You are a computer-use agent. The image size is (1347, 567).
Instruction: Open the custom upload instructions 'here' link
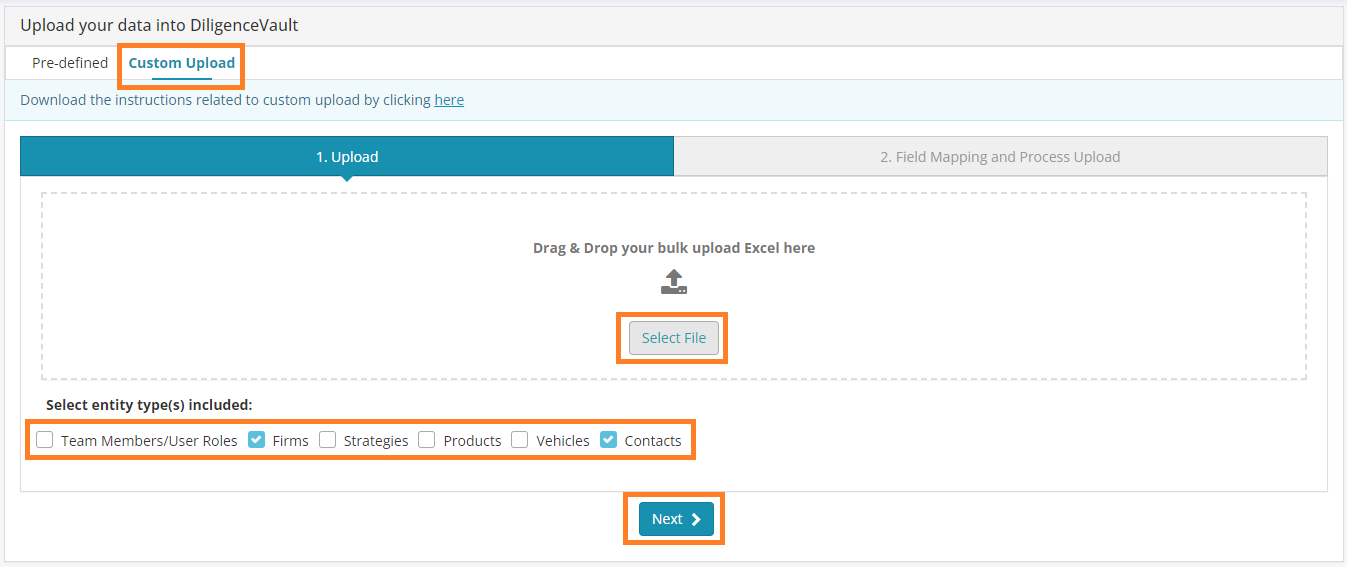[x=449, y=100]
